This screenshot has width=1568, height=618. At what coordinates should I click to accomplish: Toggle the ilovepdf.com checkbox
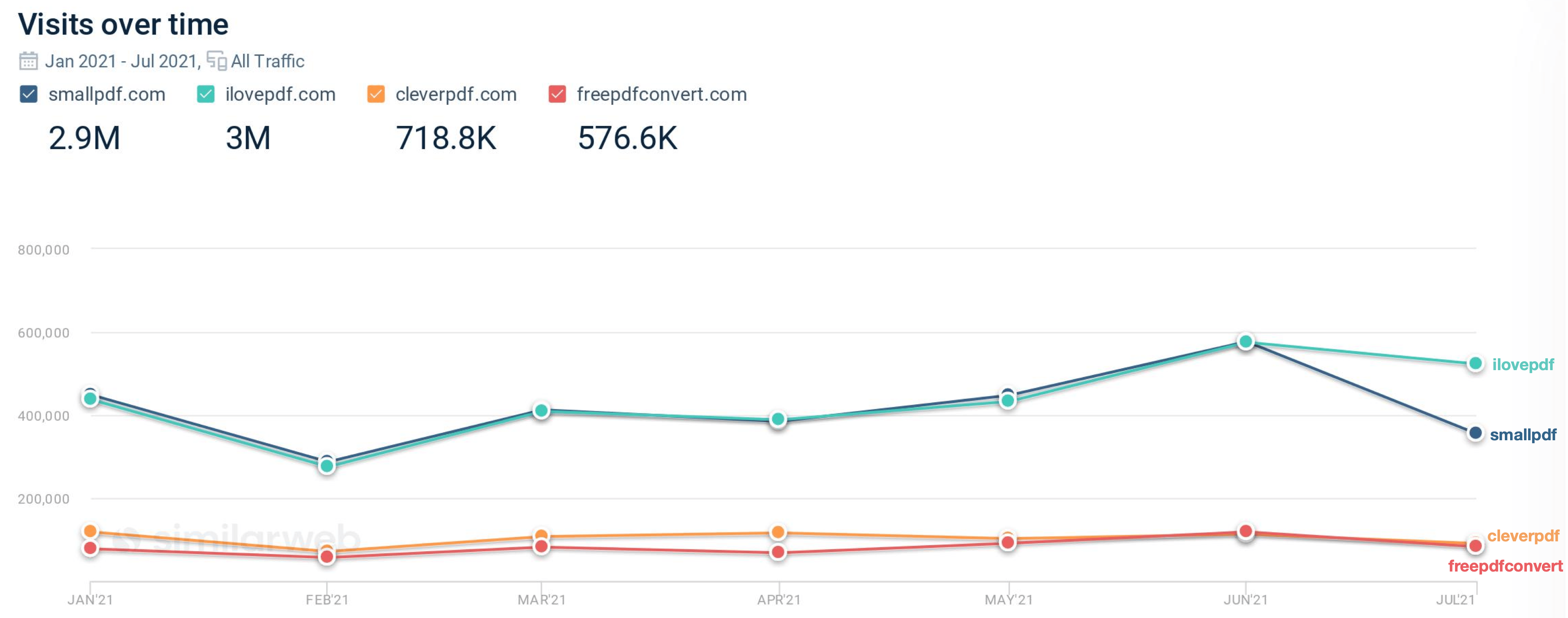click(x=206, y=95)
